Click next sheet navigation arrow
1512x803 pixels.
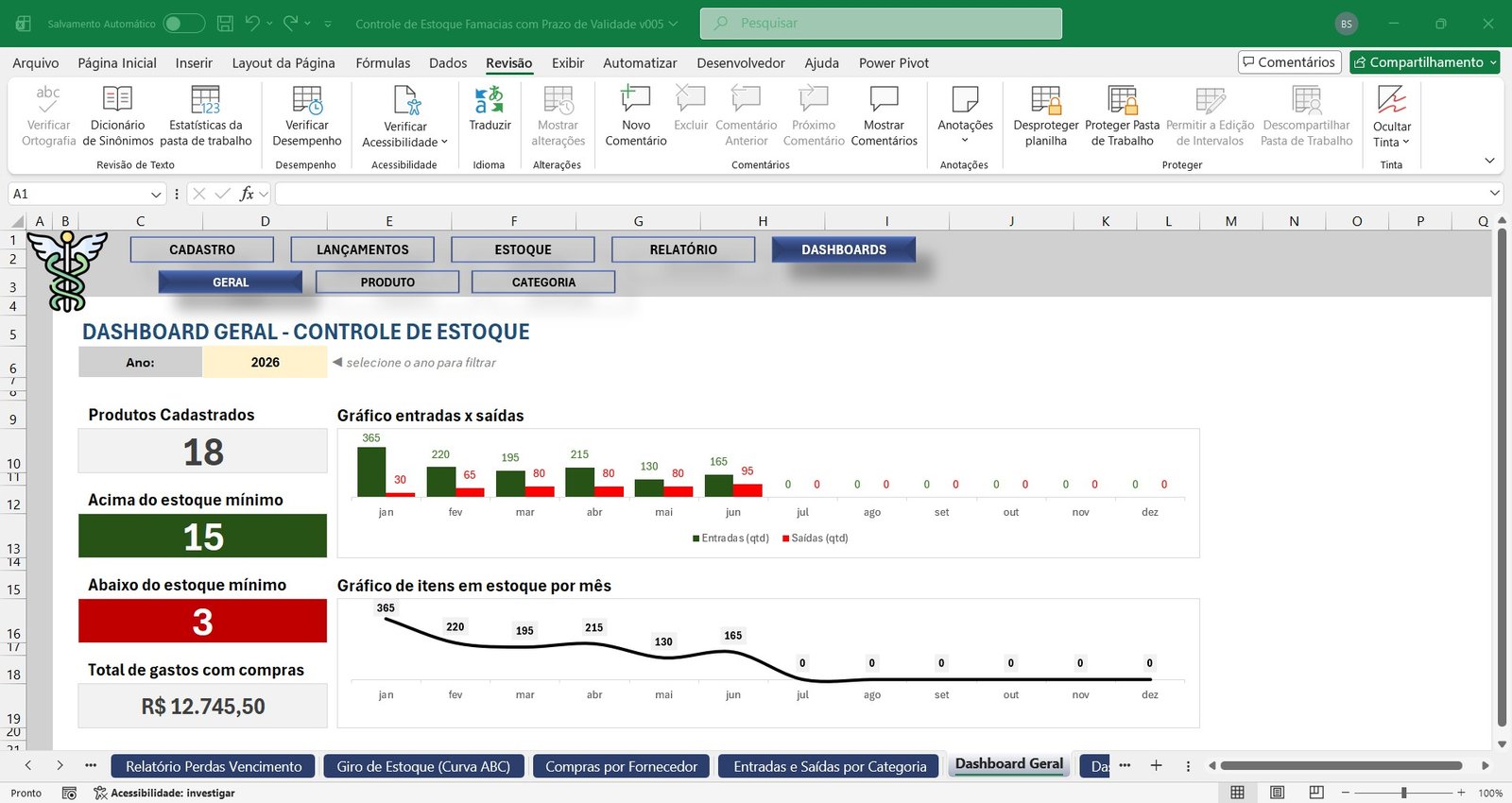point(60,765)
